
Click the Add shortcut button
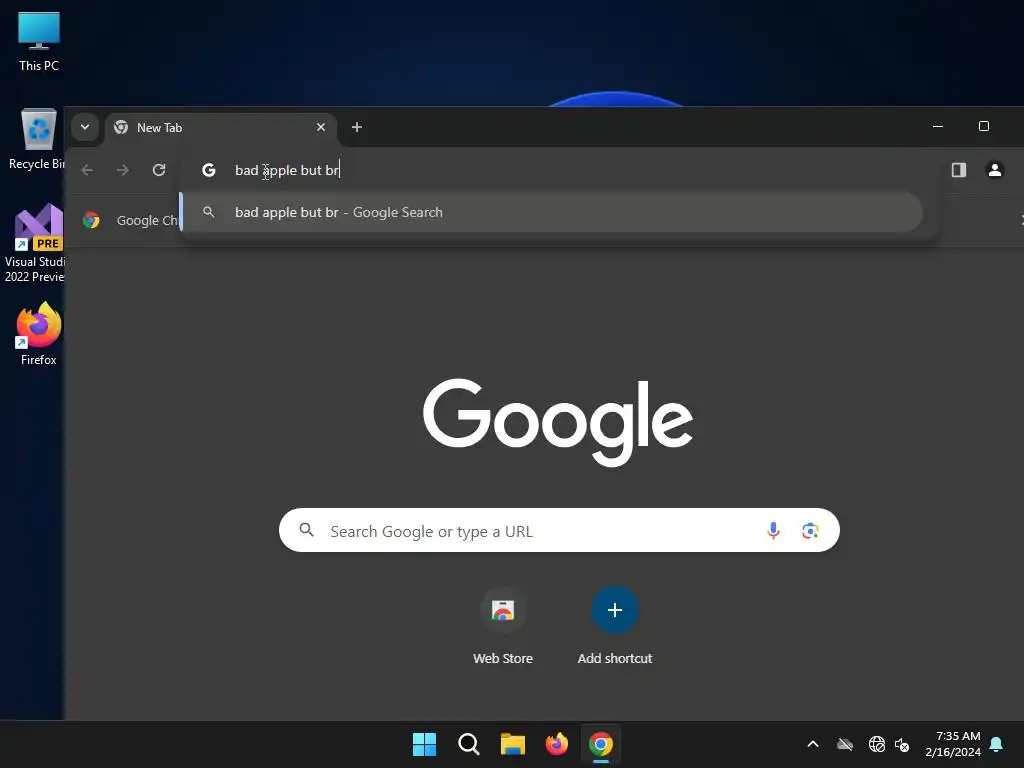[615, 626]
